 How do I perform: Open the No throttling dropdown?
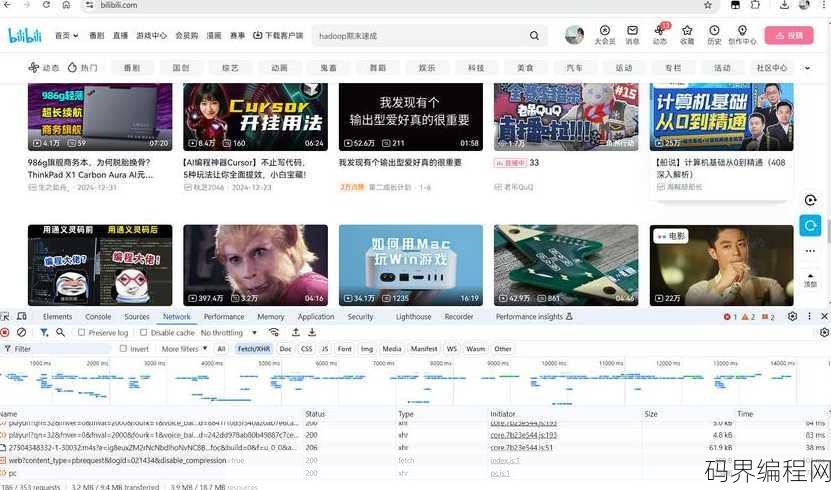coord(228,333)
